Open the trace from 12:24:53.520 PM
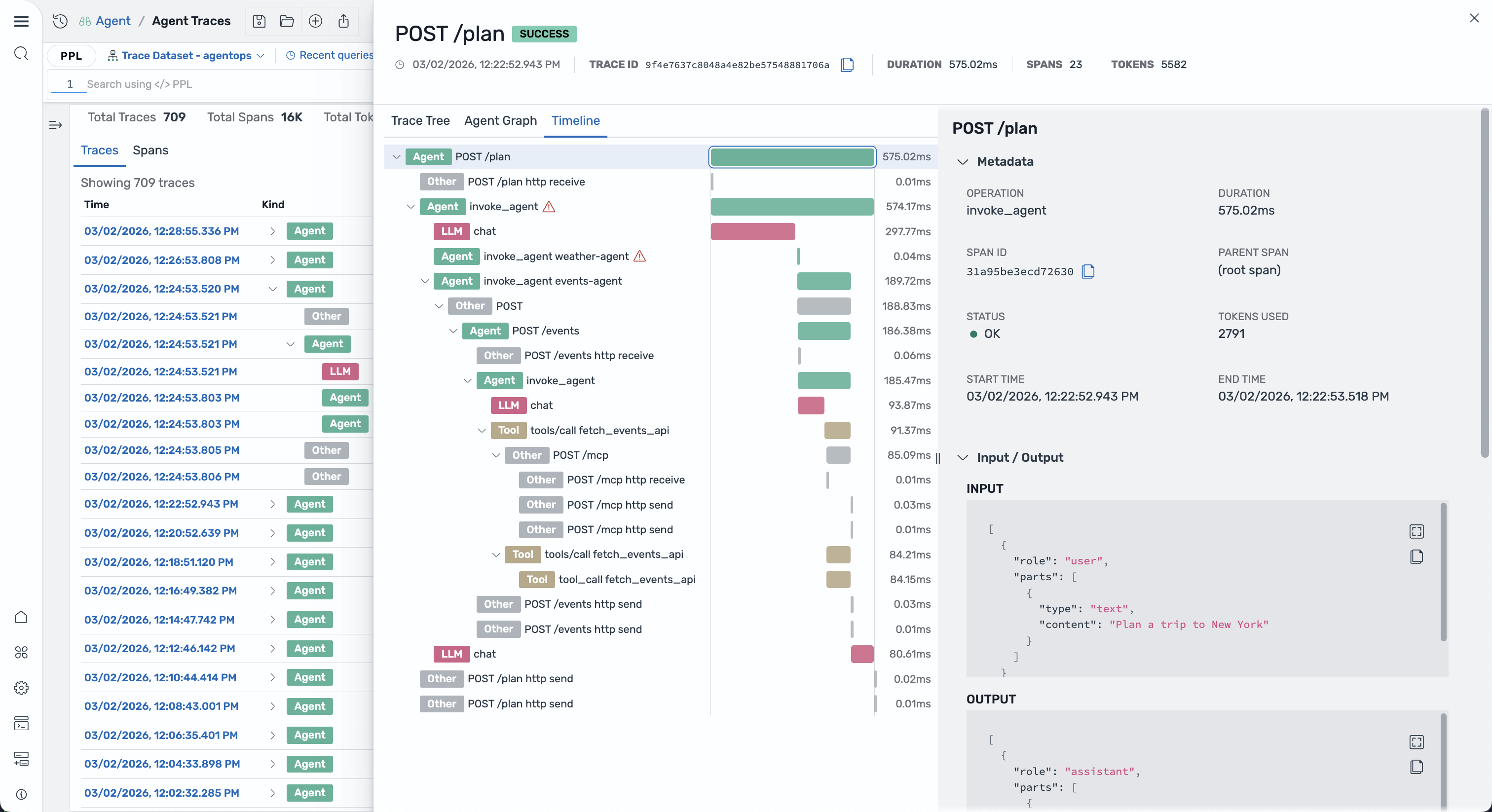 (x=161, y=289)
